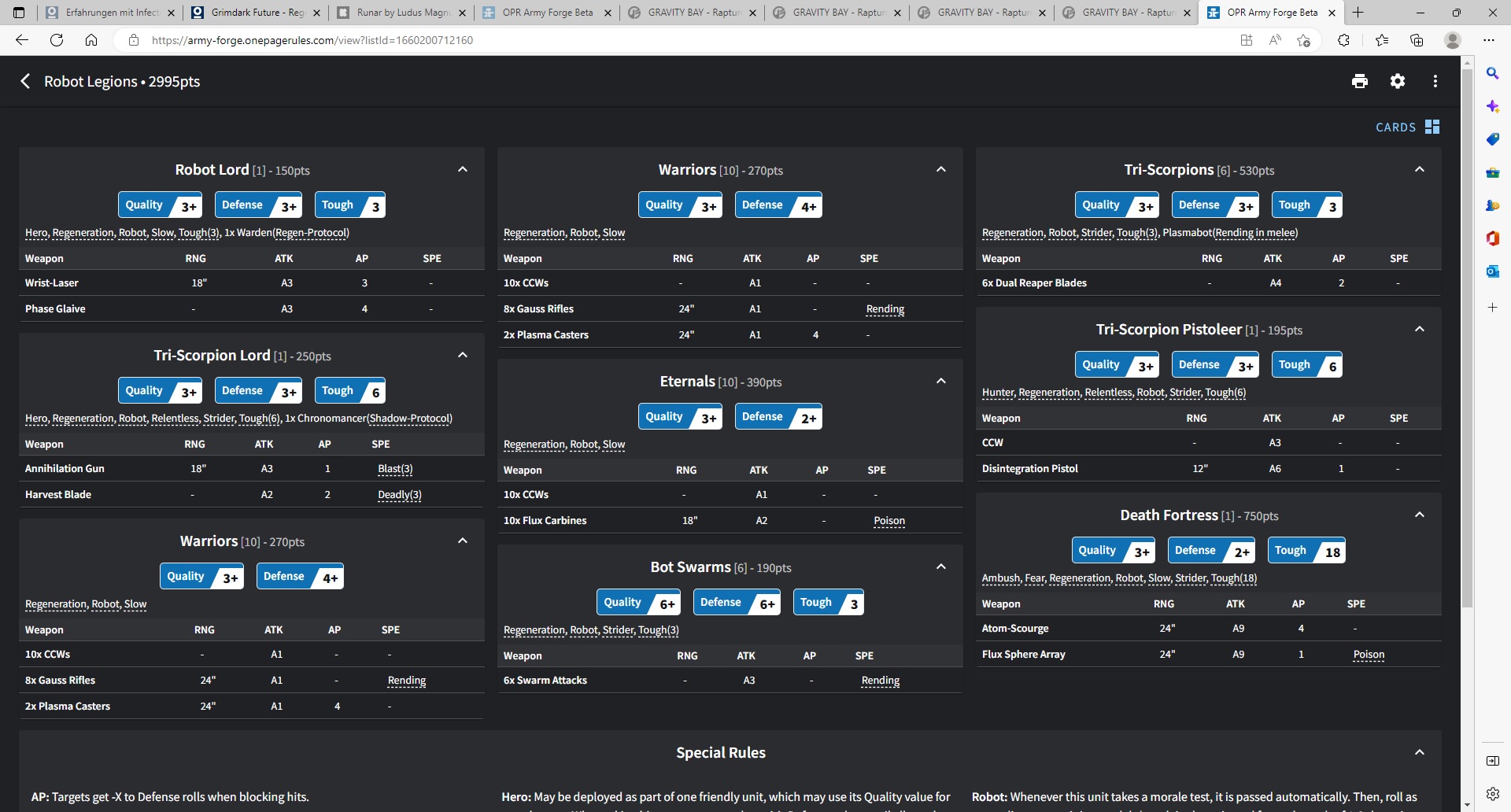Collapse the Robot Lord card
This screenshot has height=812, width=1511.
pos(463,169)
